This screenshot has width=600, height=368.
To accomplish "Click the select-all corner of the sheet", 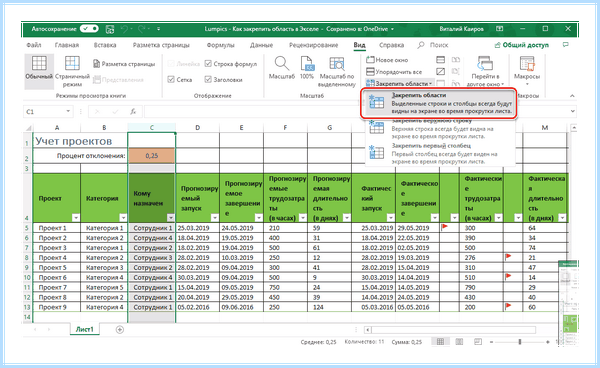I will pos(28,128).
